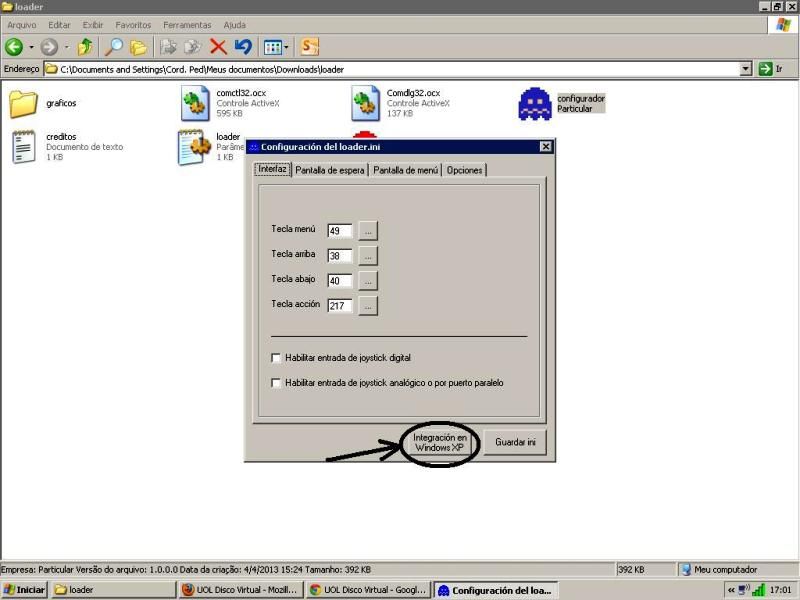Viewport: 800px width, 600px height.
Task: Open Views dropdown arrow
Action: (x=286, y=47)
